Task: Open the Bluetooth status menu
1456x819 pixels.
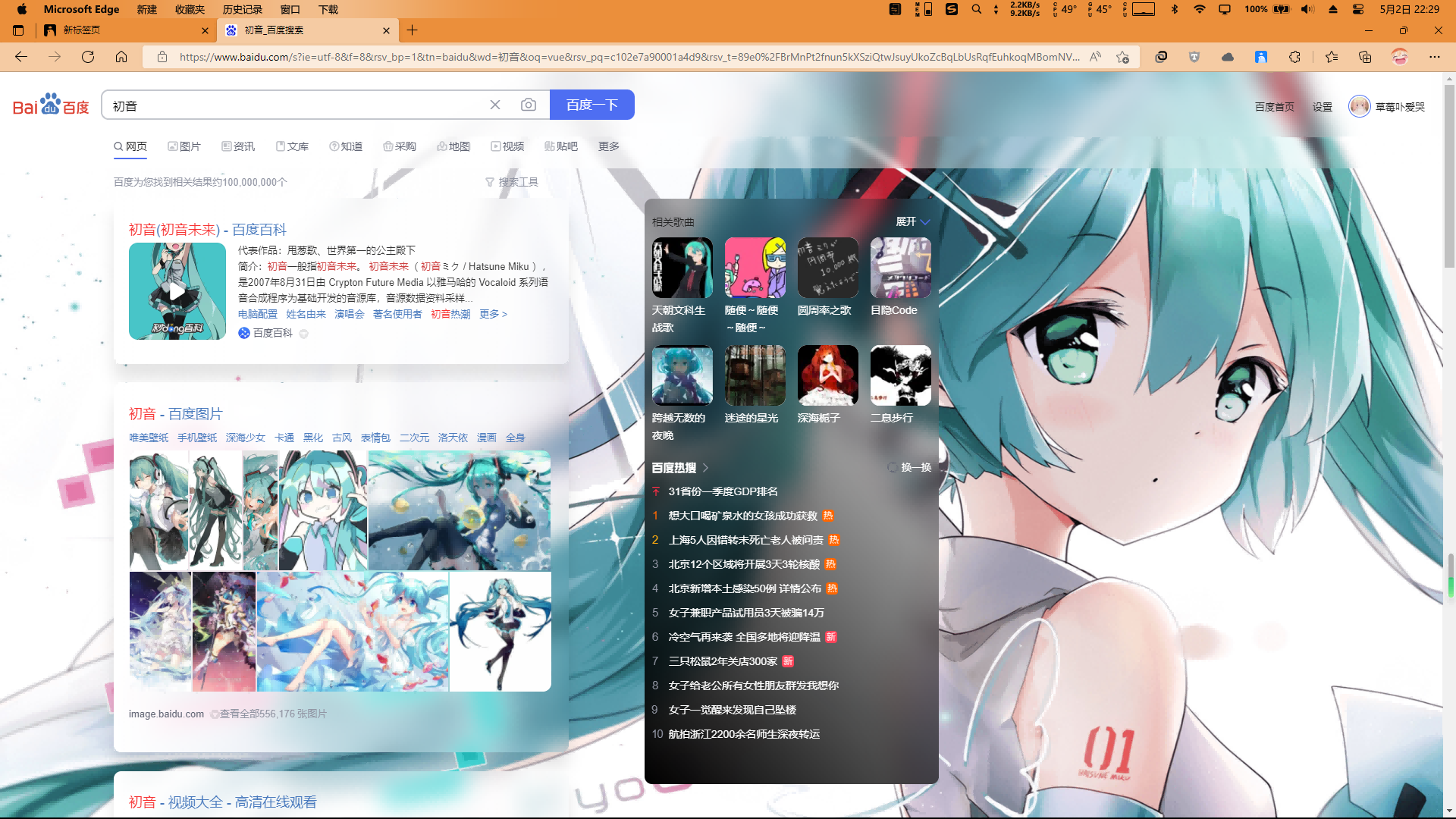Action: click(x=1175, y=9)
